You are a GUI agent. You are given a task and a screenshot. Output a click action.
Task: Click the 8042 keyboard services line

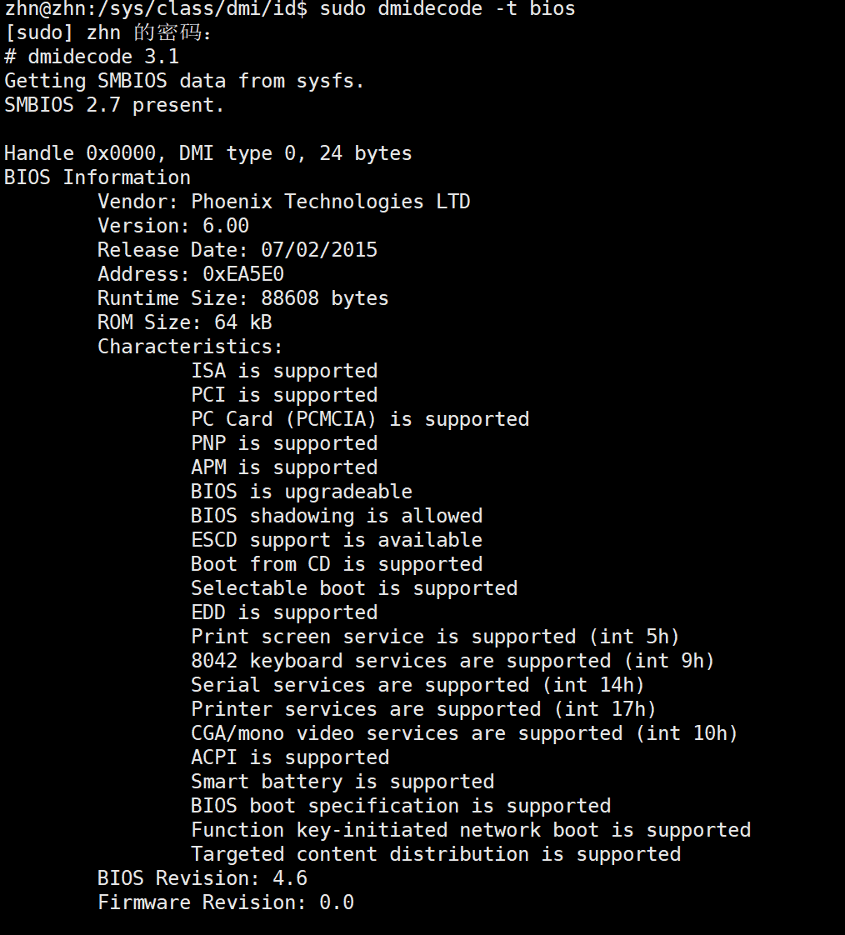453,661
